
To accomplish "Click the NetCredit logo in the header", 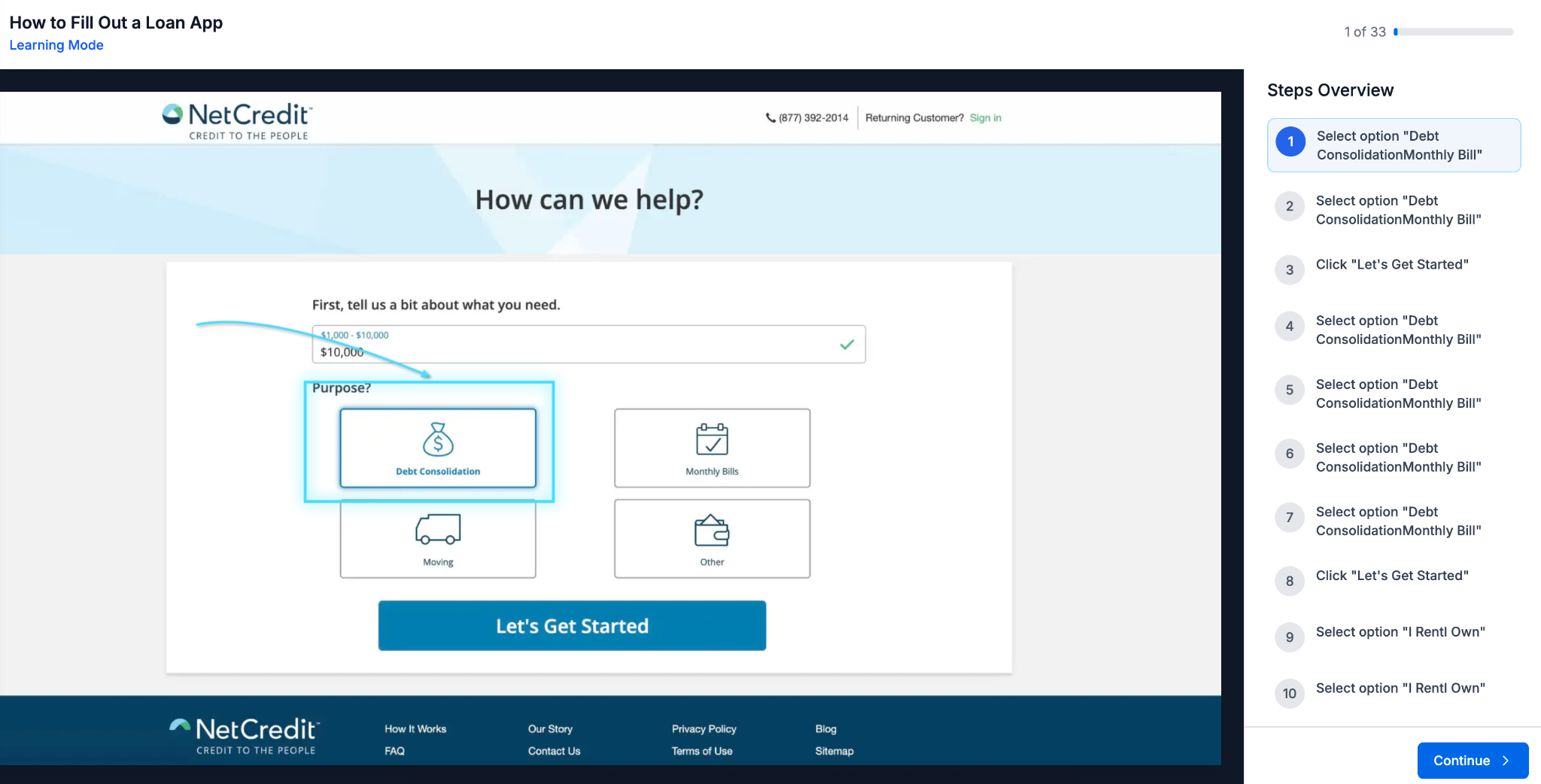I will (x=237, y=121).
